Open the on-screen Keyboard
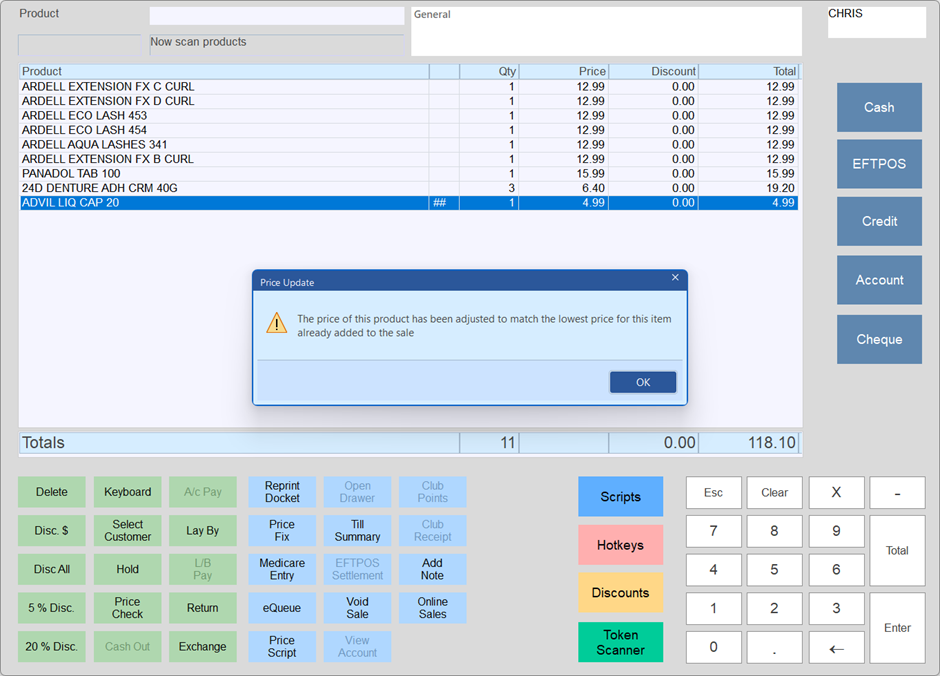The image size is (940, 676). (127, 492)
